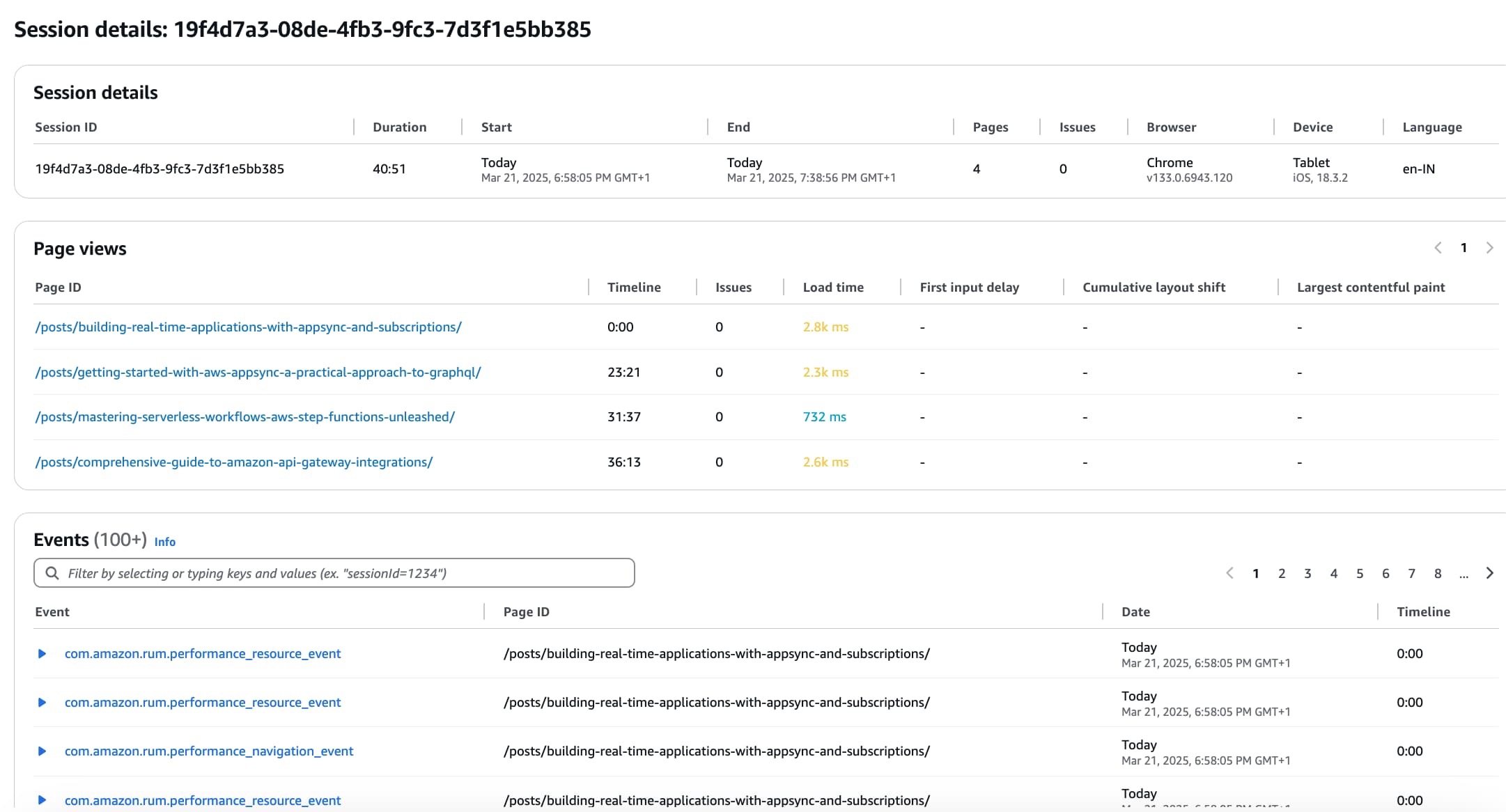1506x812 pixels.
Task: Click the Issues header in Page views
Action: click(x=733, y=288)
